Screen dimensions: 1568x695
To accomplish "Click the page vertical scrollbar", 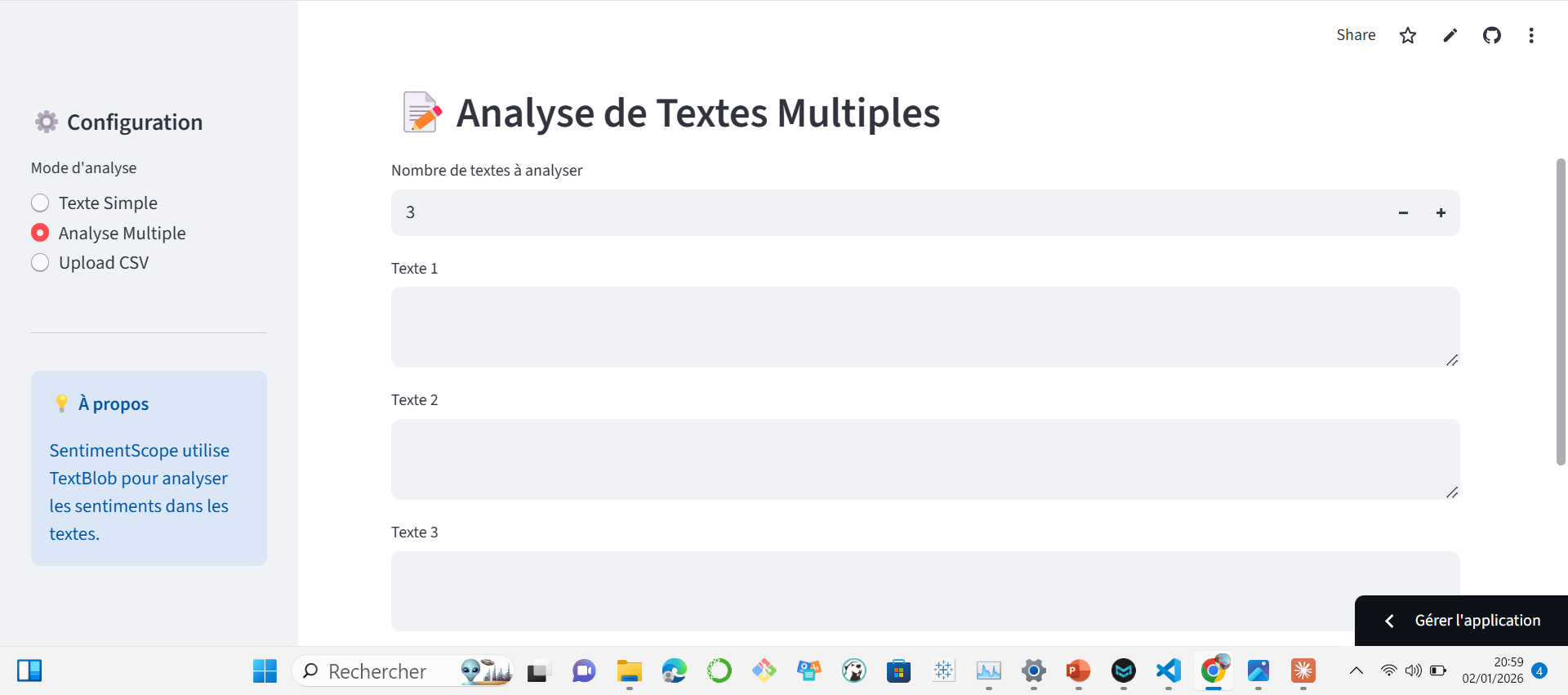I will click(x=1560, y=310).
